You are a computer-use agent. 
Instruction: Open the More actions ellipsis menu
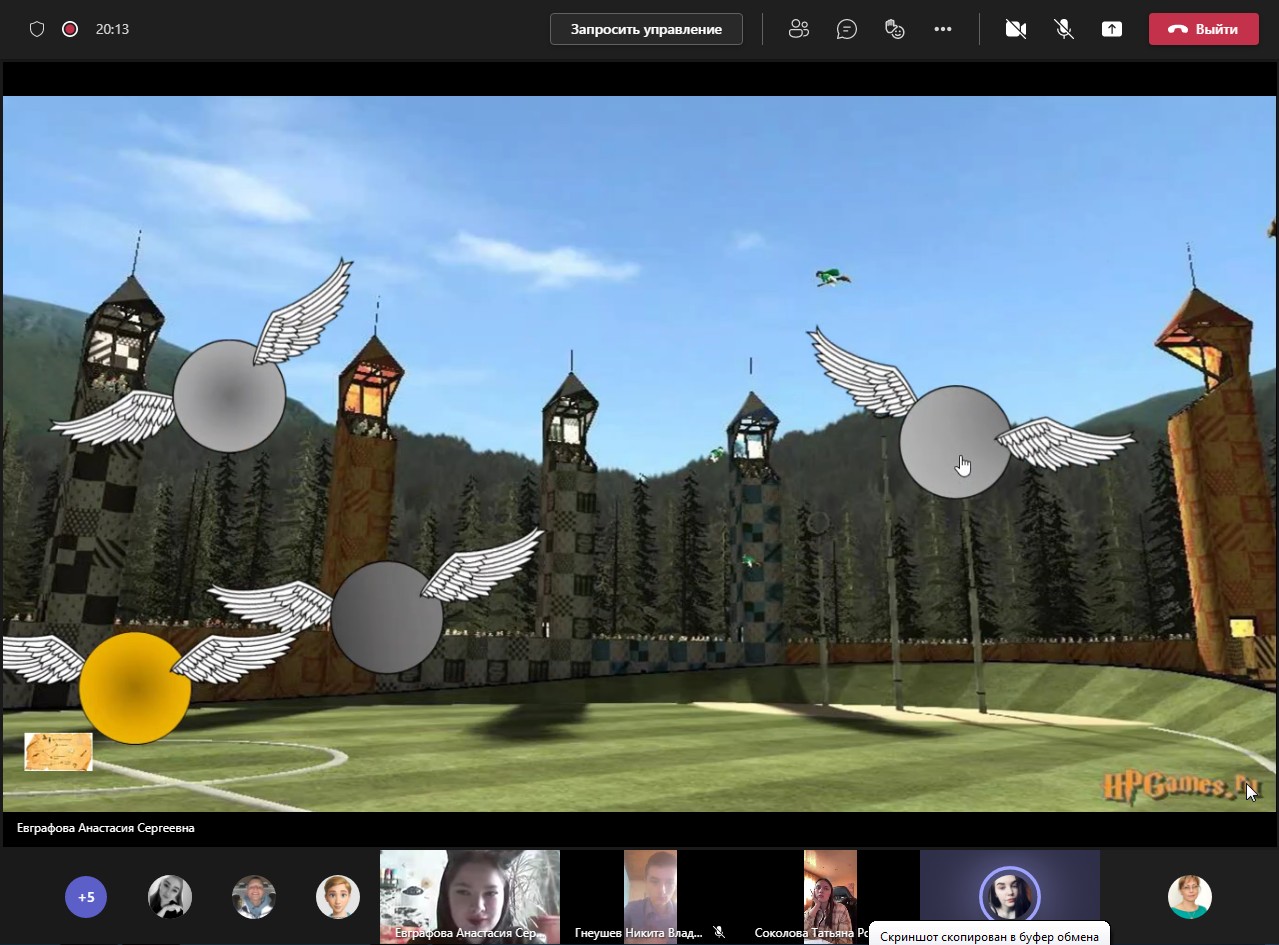tap(943, 29)
